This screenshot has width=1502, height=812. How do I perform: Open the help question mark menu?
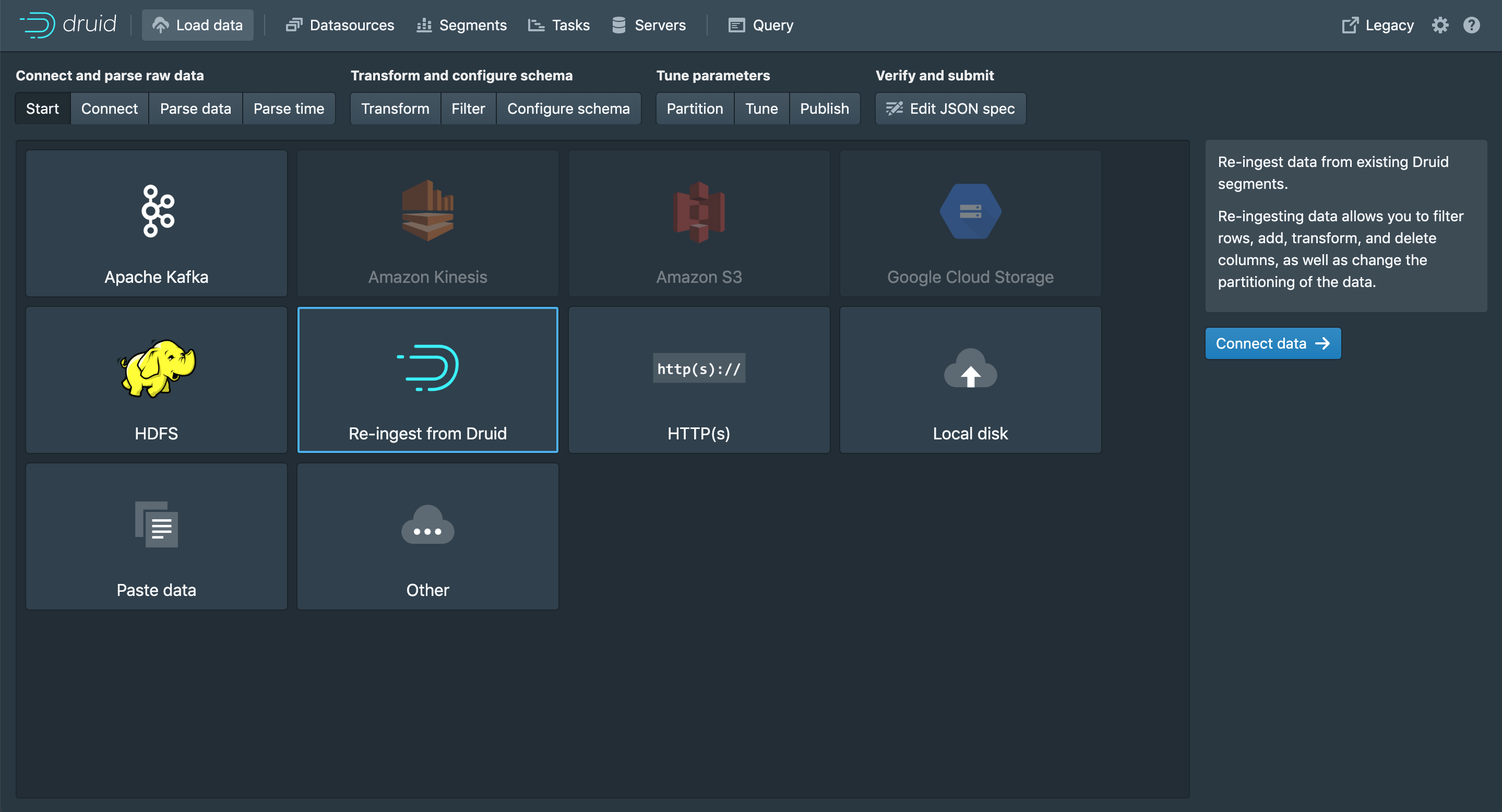pos(1471,25)
